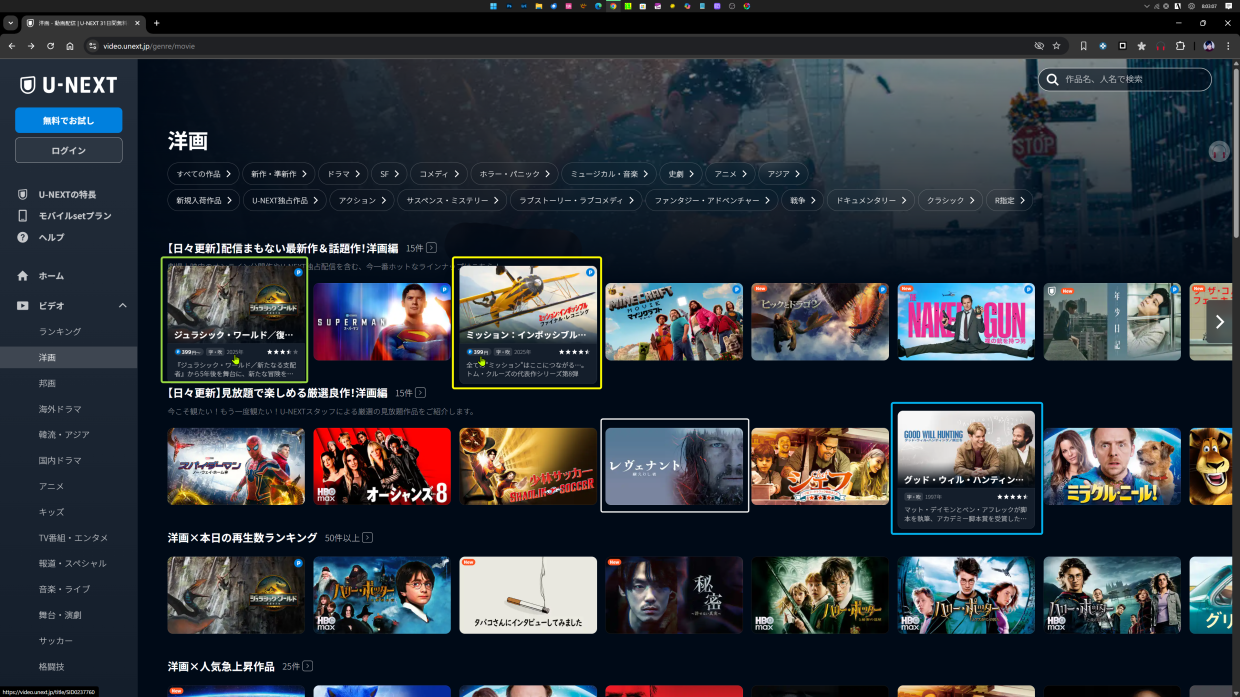Select the ホラー・パニック genre chip
The image size is (1240, 697).
[x=512, y=173]
